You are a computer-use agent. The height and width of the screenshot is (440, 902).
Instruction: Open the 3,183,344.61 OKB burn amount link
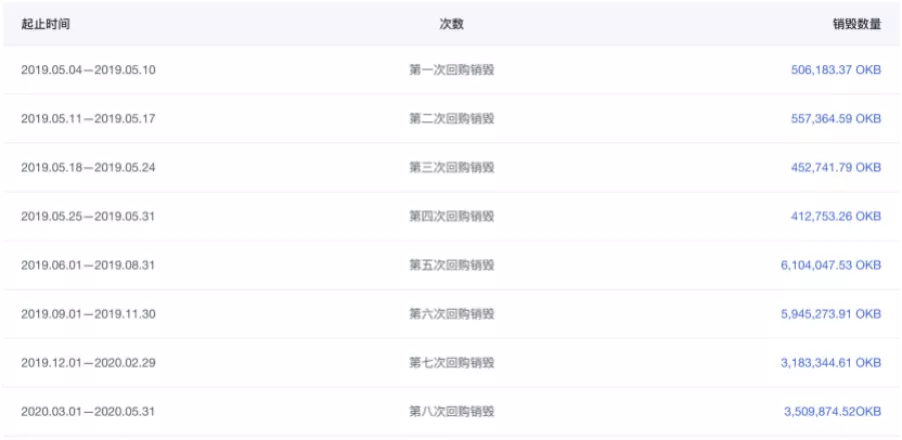(831, 364)
